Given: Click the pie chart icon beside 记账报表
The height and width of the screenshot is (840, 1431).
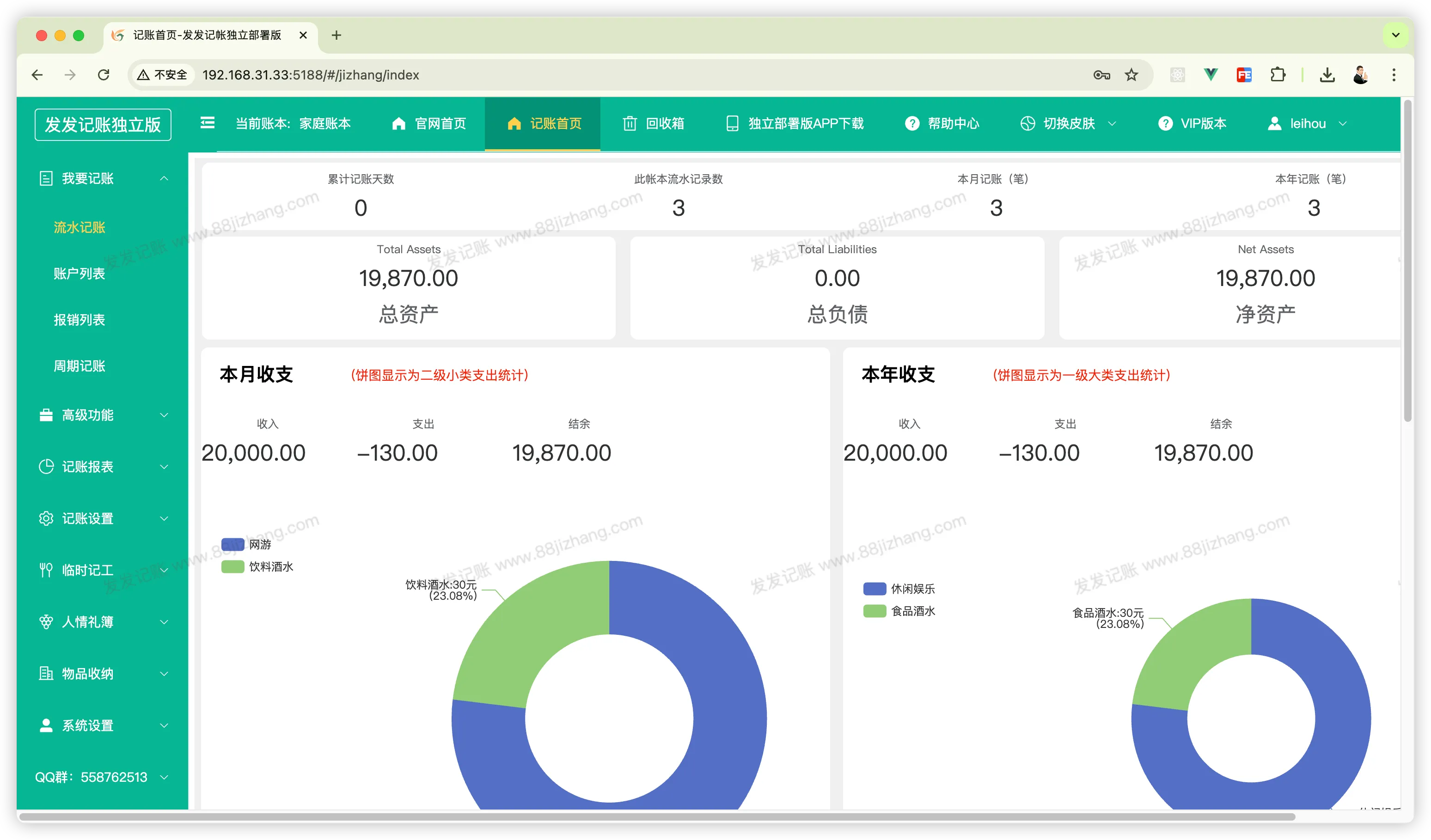Looking at the screenshot, I should tap(46, 467).
